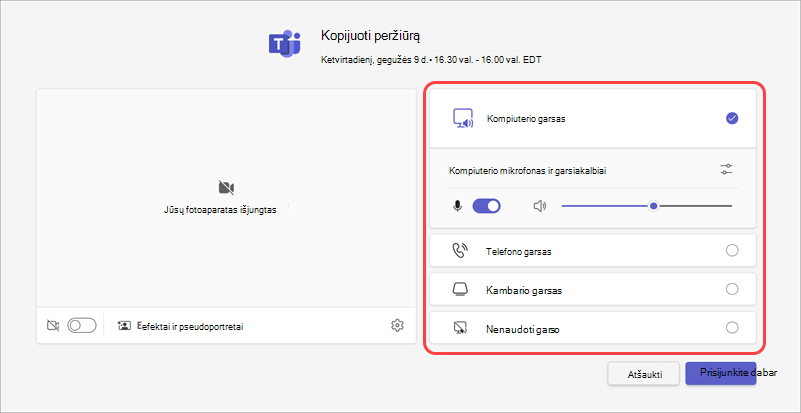Click the Ketvirtadienį meeting date text

point(431,60)
